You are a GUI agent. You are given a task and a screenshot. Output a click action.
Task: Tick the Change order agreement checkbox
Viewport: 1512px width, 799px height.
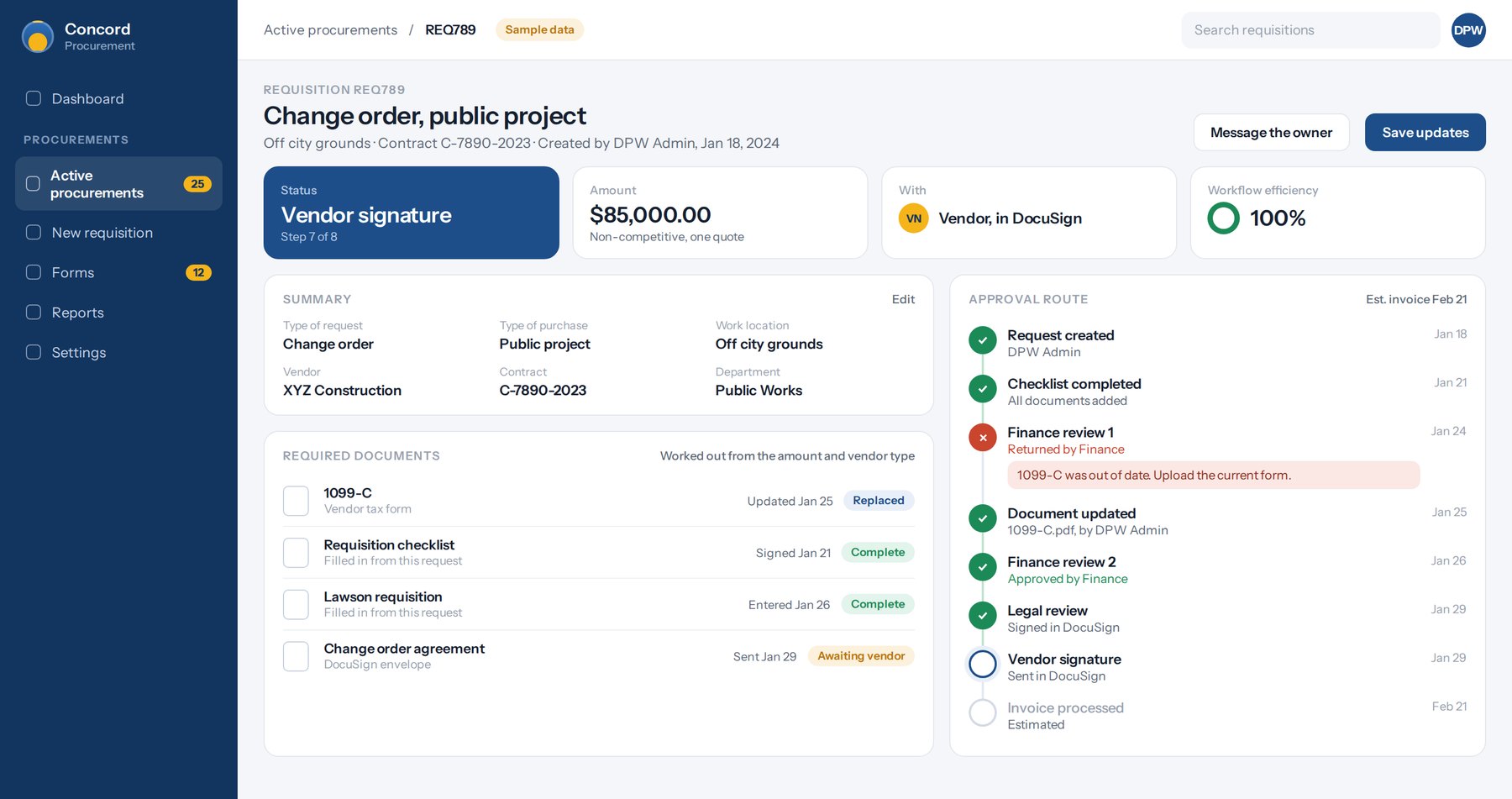tap(296, 657)
